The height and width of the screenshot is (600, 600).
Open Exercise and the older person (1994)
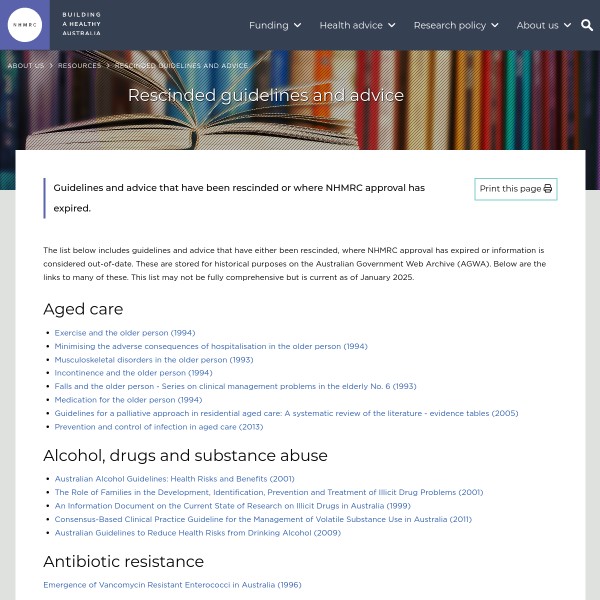point(124,333)
